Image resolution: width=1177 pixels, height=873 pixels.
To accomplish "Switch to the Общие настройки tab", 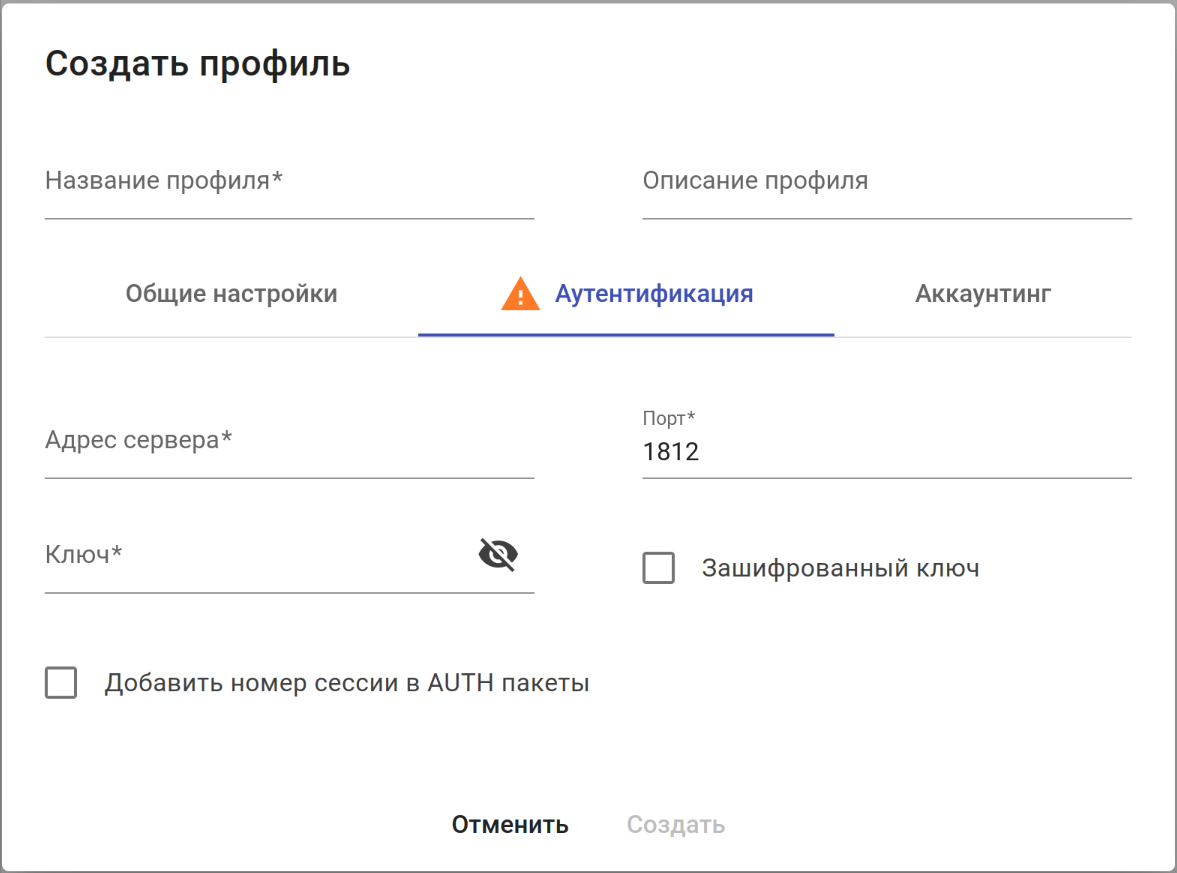I will (231, 295).
